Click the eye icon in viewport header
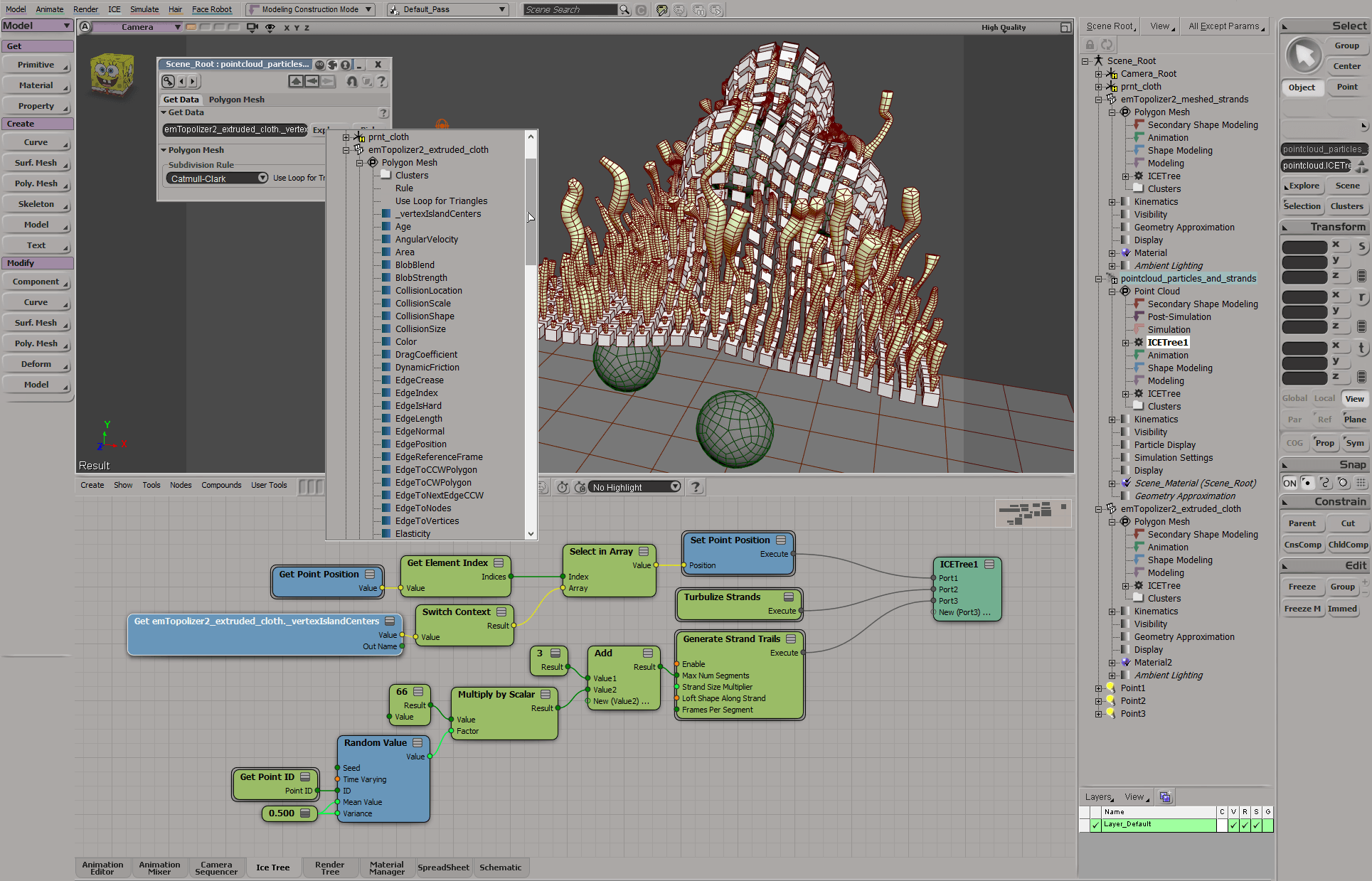The height and width of the screenshot is (881, 1372). coord(270,28)
